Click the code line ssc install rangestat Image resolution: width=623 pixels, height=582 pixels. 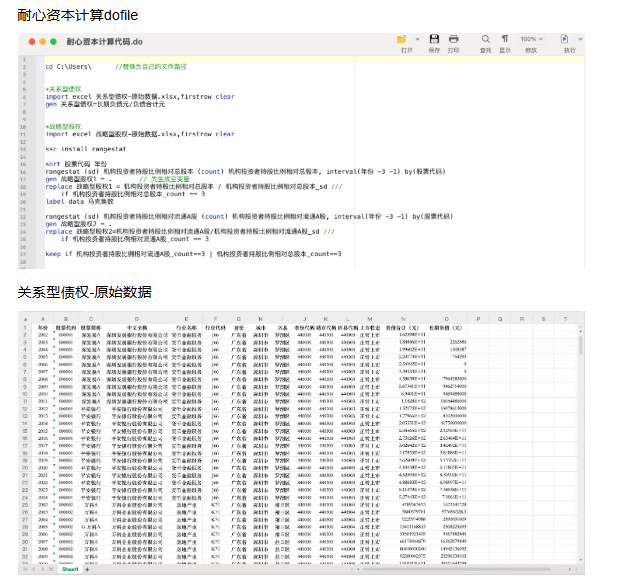pos(85,149)
